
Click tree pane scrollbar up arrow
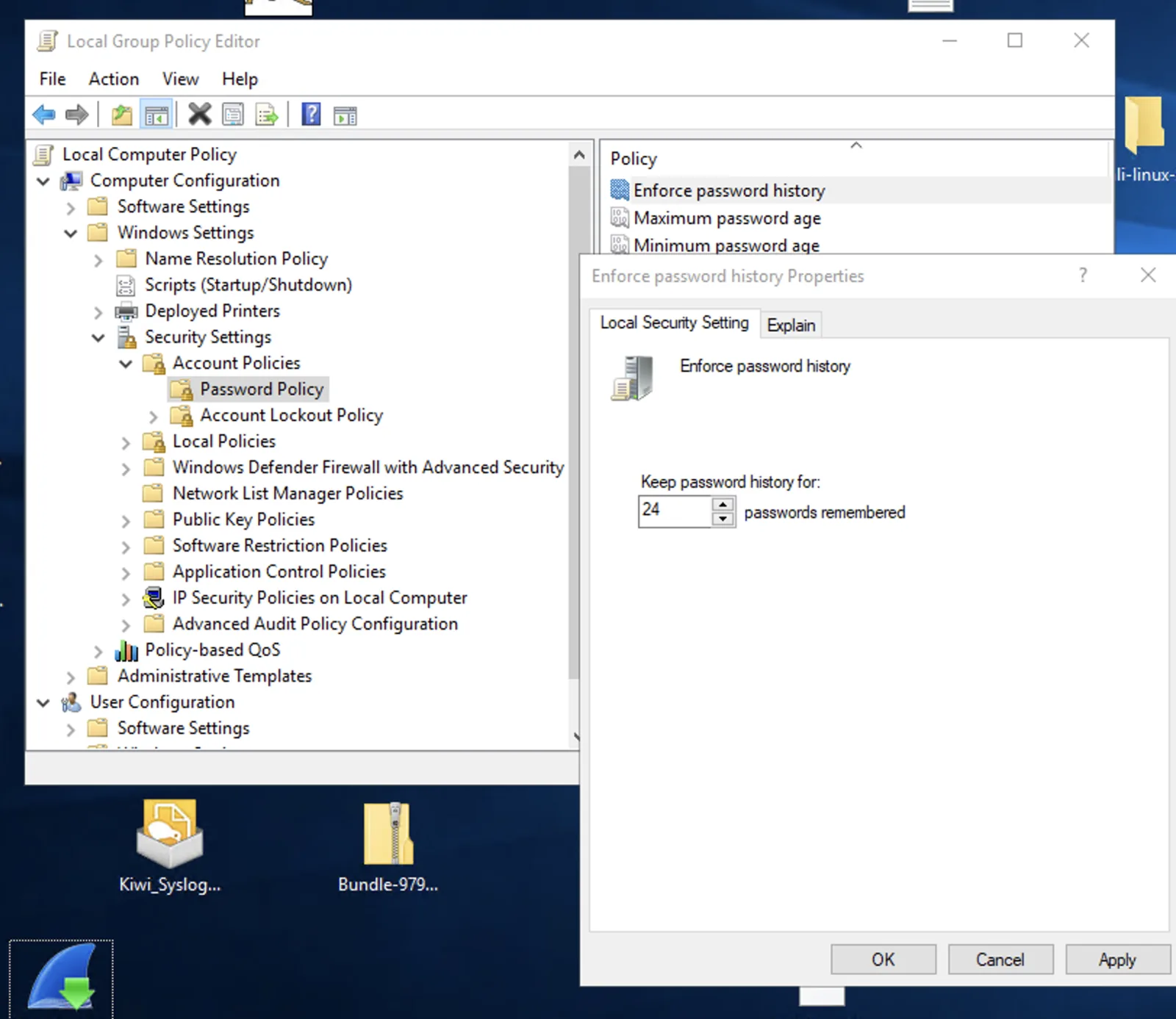click(579, 154)
